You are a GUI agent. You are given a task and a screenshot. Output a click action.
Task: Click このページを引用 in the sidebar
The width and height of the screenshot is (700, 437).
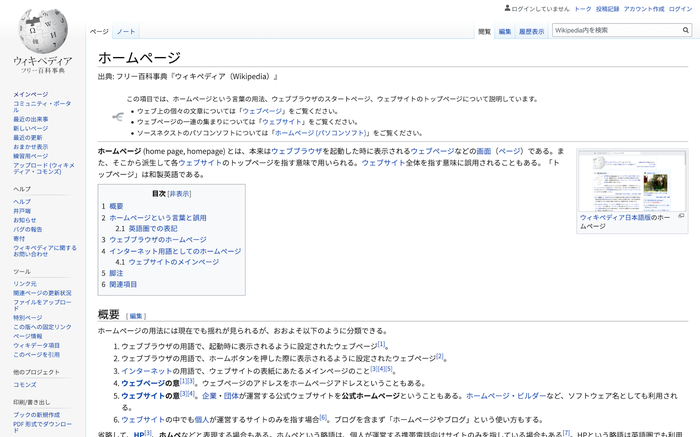tap(36, 354)
